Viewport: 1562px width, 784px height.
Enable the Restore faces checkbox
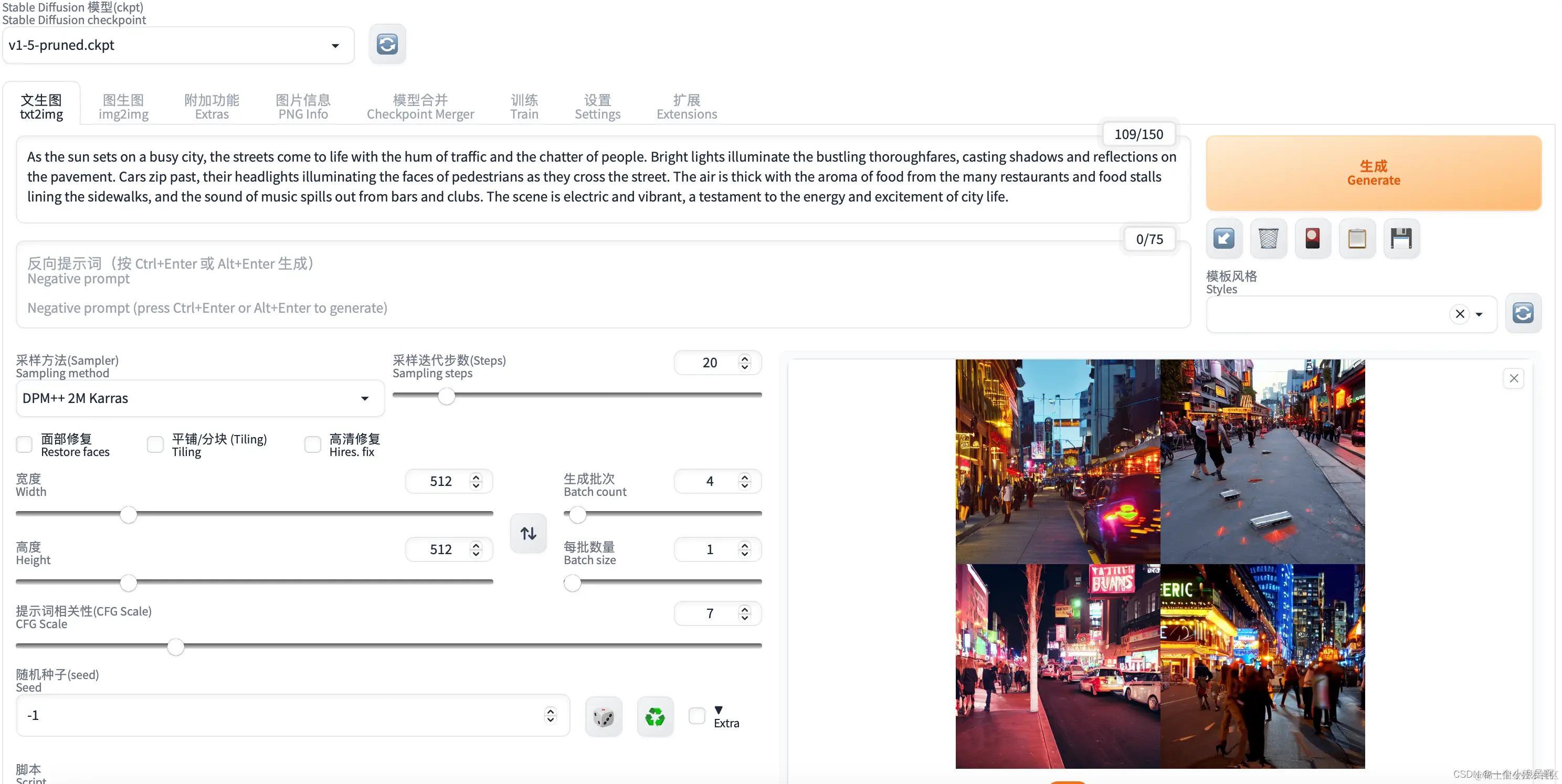[24, 444]
